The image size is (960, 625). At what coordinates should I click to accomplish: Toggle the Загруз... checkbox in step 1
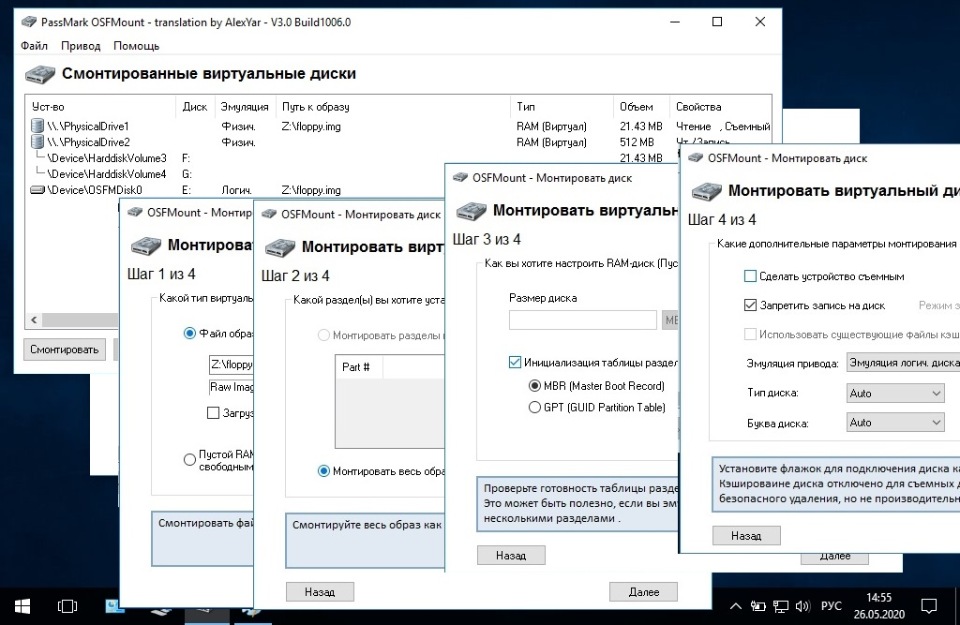[213, 413]
